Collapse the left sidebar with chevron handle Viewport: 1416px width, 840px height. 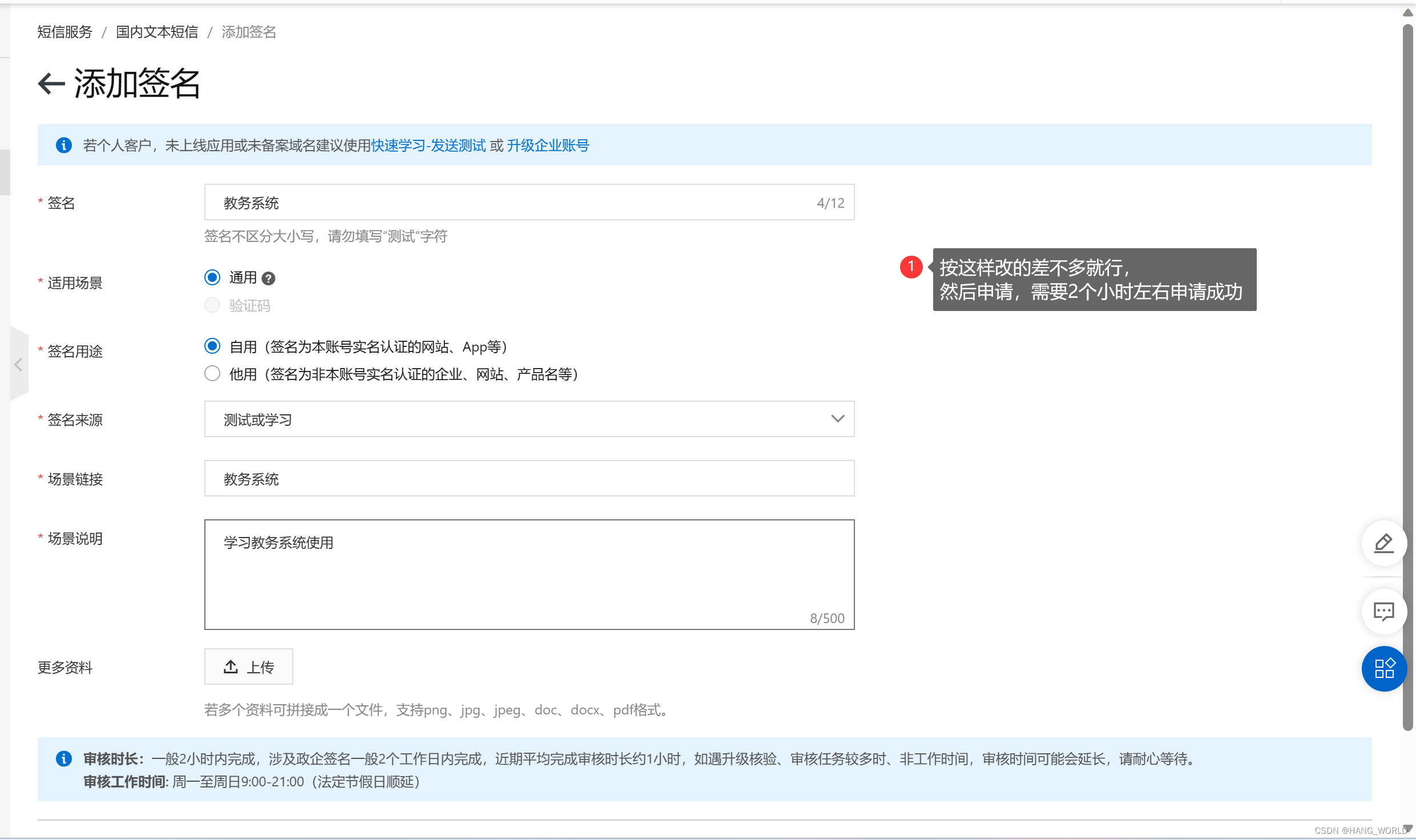coord(18,365)
